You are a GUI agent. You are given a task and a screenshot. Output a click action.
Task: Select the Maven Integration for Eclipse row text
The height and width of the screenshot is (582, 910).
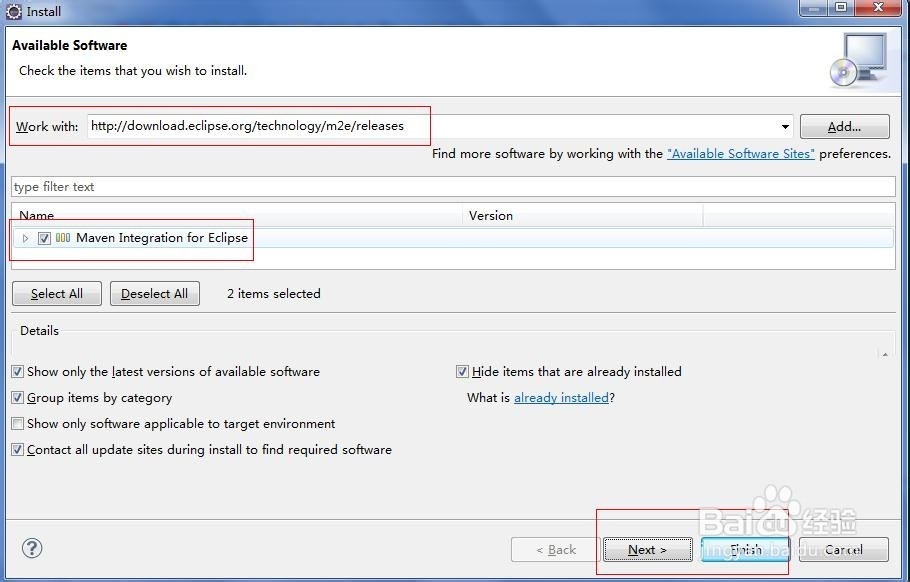pyautogui.click(x=162, y=238)
